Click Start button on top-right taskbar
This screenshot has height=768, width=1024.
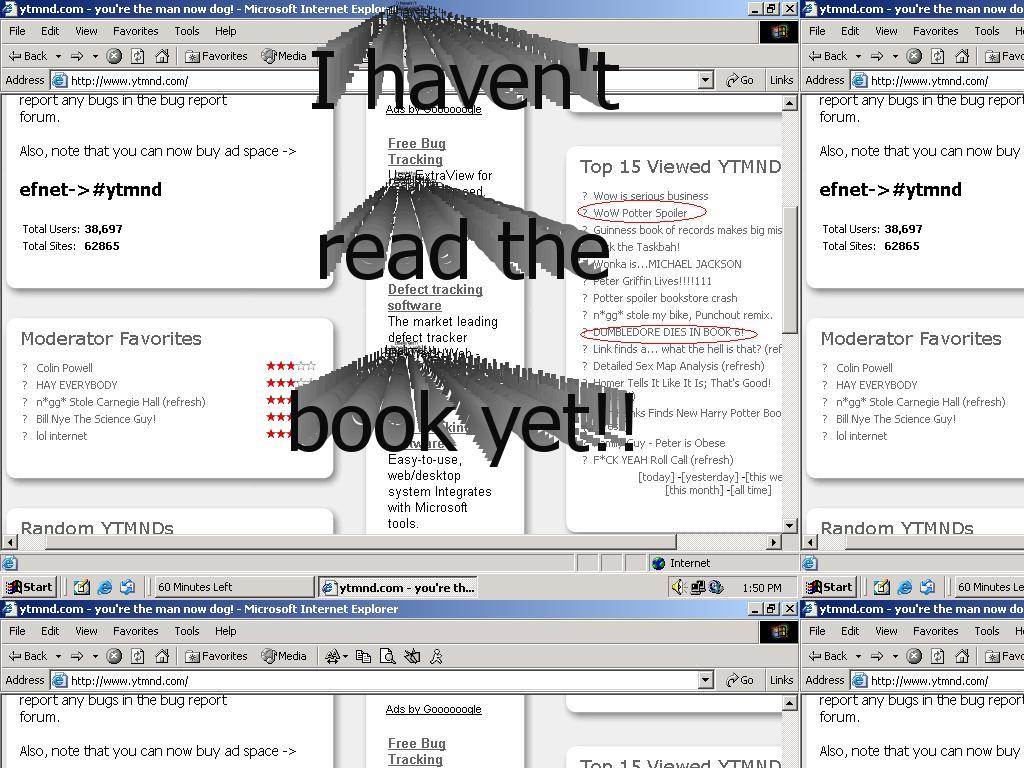point(829,587)
